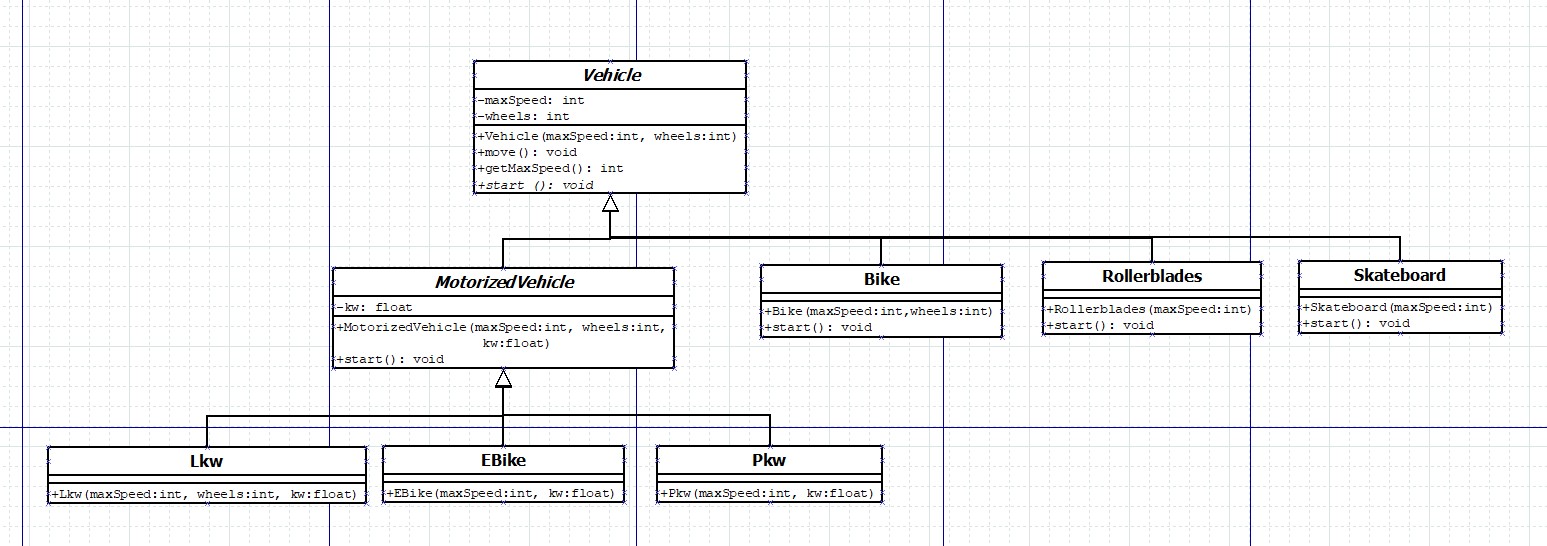The image size is (1547, 546).
Task: Click the generalization triangle under MotorizedVehicle
Action: click(x=503, y=378)
